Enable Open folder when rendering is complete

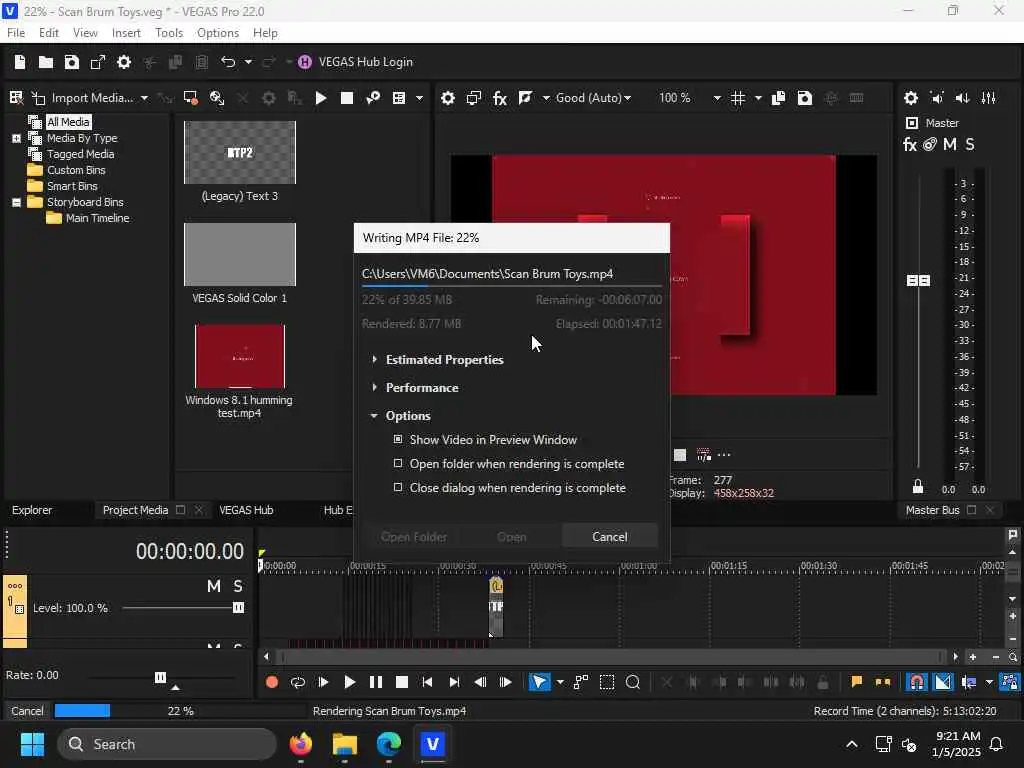coord(398,464)
